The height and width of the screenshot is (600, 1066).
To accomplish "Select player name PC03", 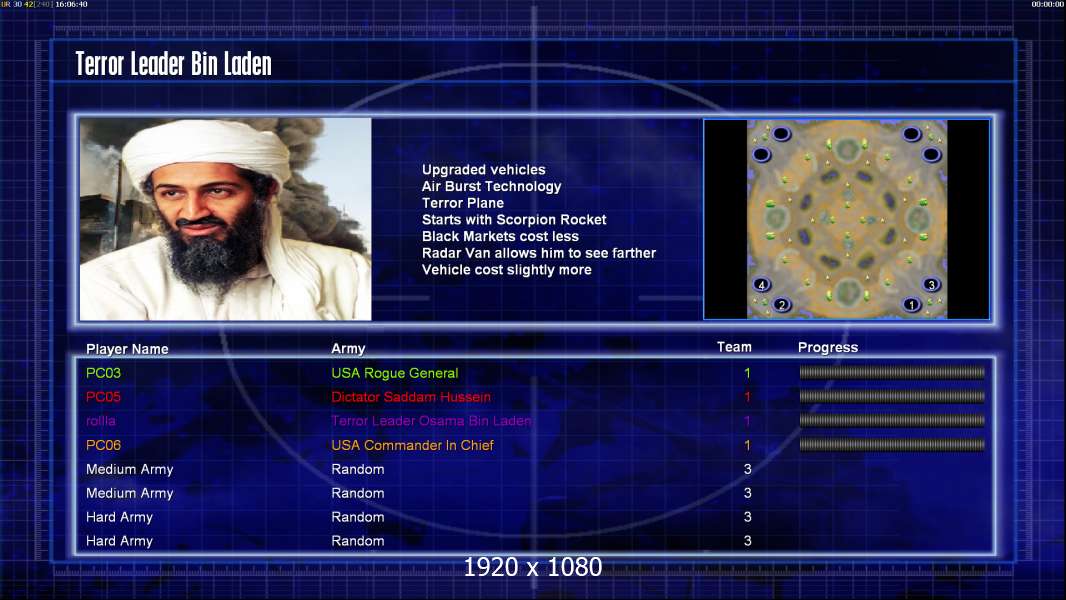I will coord(103,373).
